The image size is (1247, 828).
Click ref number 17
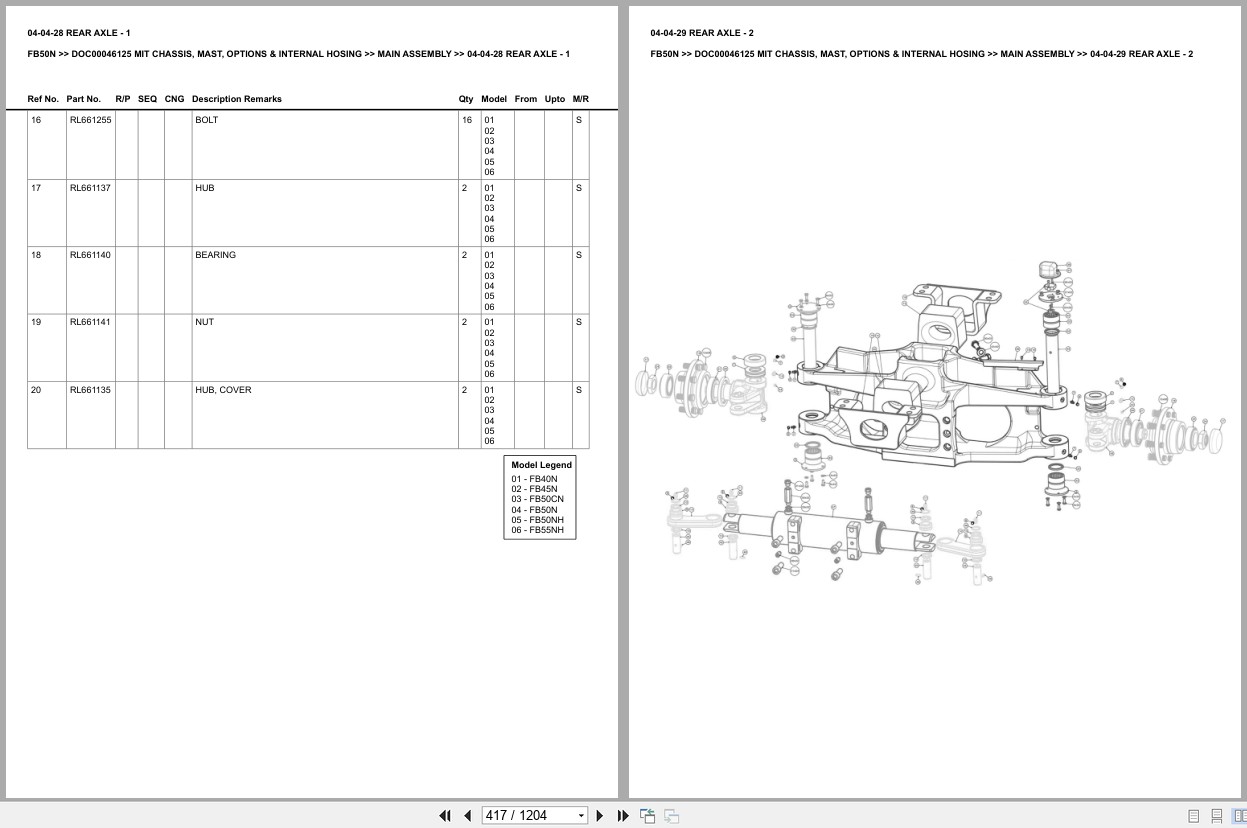(36, 188)
